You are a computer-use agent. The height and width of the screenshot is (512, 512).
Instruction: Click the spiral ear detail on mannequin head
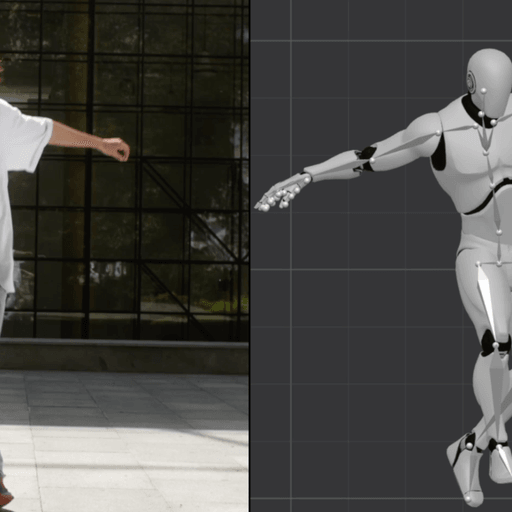[472, 82]
